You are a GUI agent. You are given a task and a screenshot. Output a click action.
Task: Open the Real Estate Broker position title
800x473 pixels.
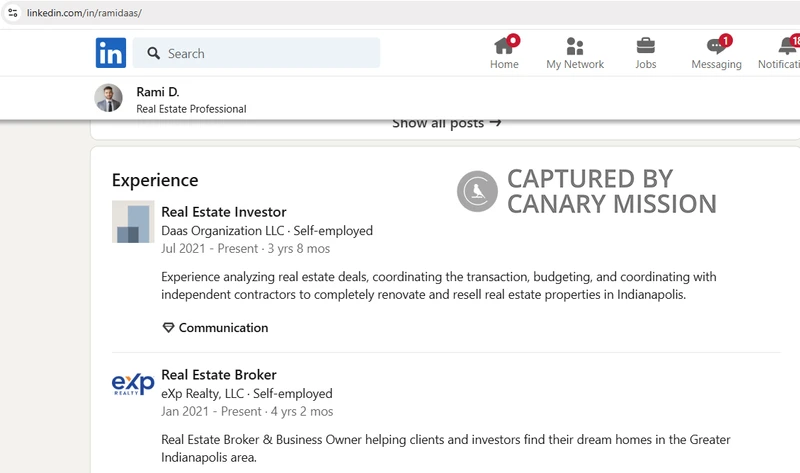pos(219,375)
